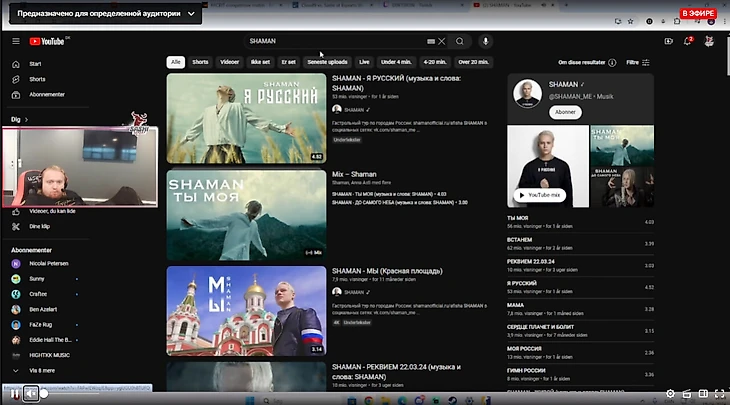Open the notifications bell

(688, 41)
